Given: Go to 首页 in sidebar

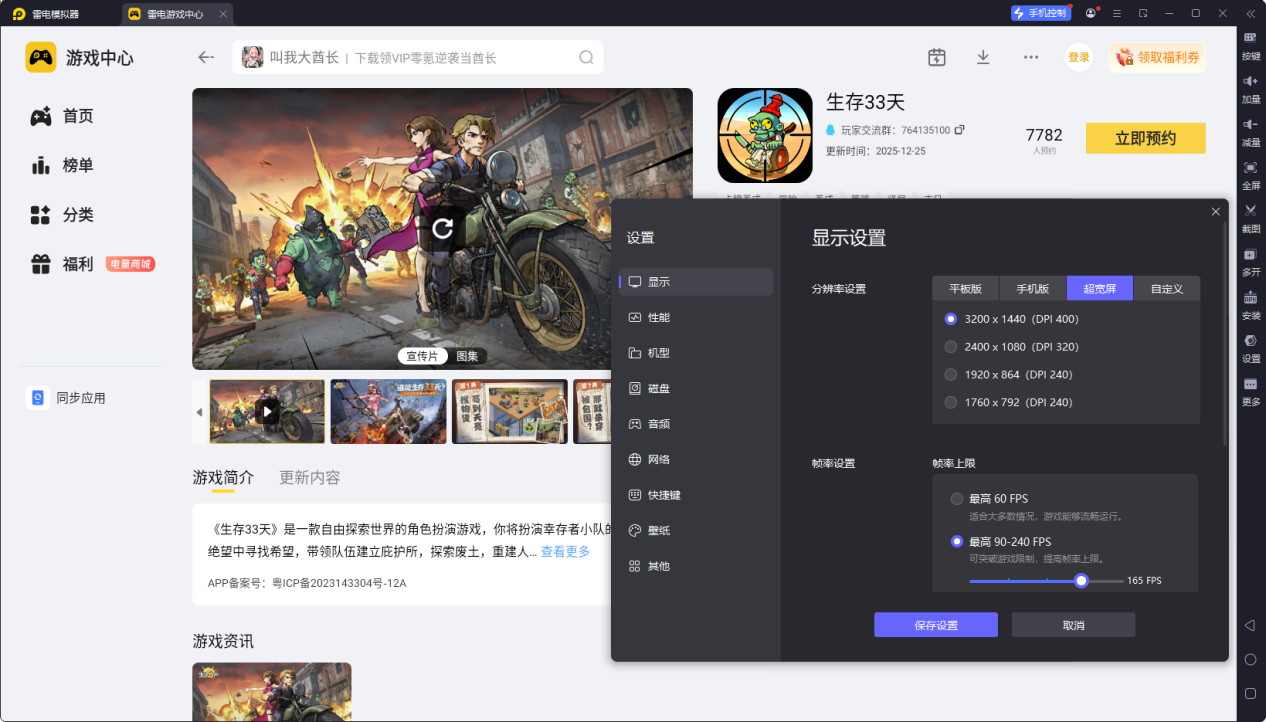Looking at the screenshot, I should coord(62,116).
